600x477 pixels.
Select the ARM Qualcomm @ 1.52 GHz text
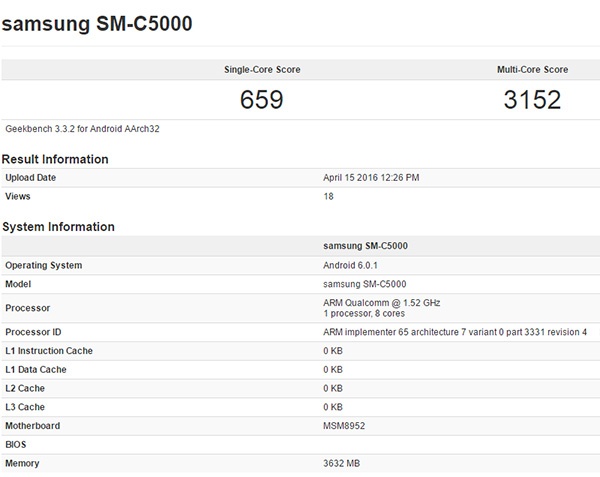point(381,302)
